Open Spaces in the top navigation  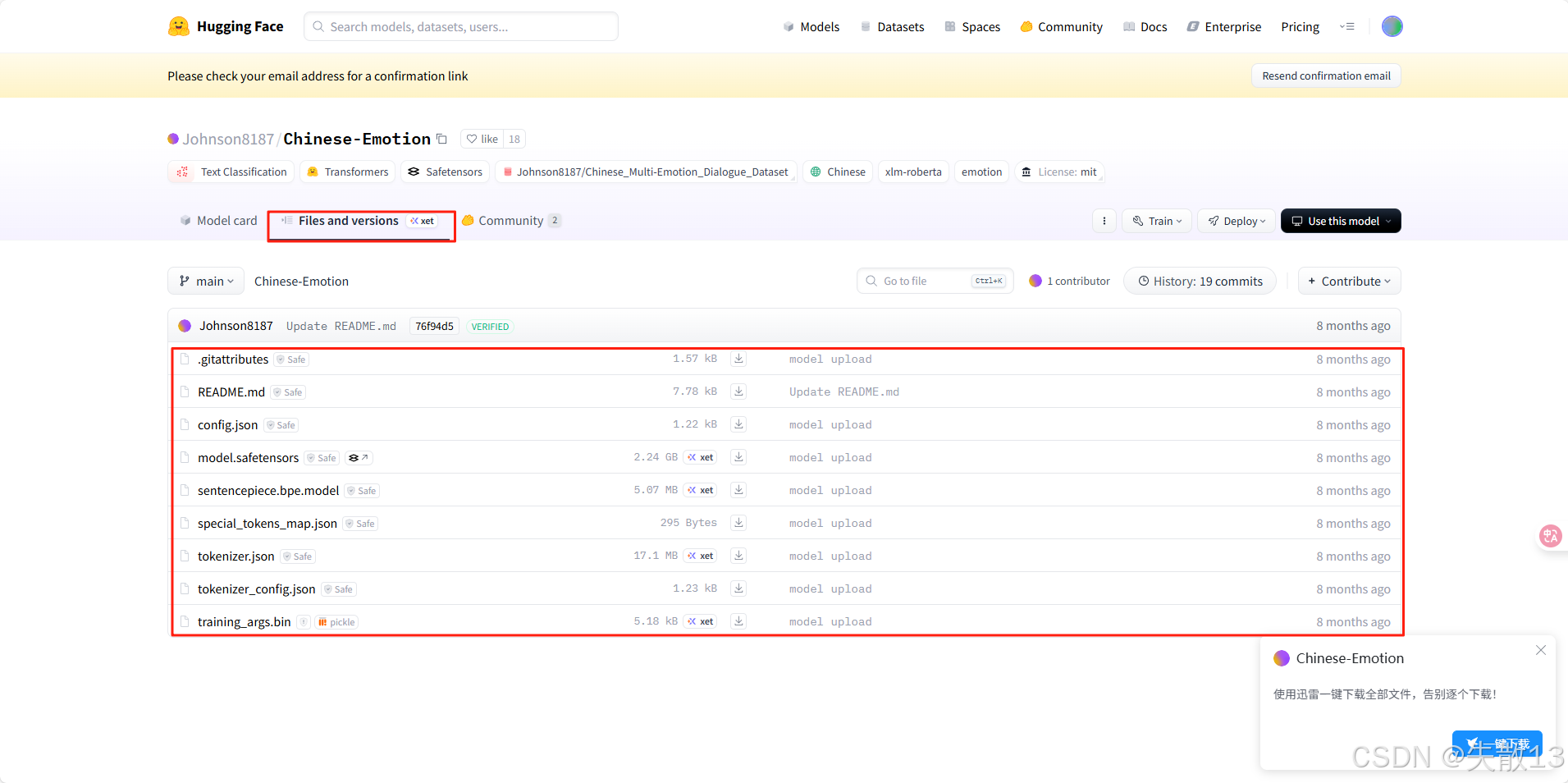[972, 26]
